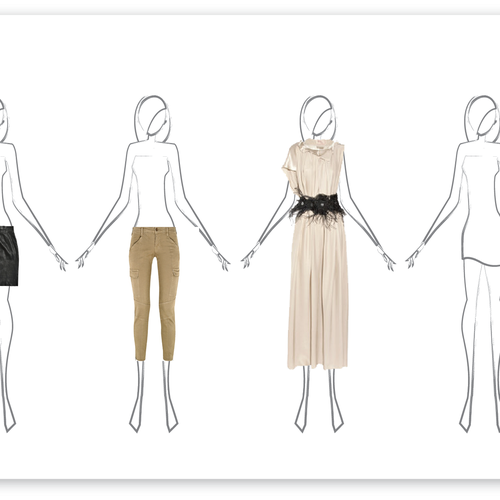
Task: Select the far-right mannequin's sketched tunic hem
Action: [x=480, y=261]
